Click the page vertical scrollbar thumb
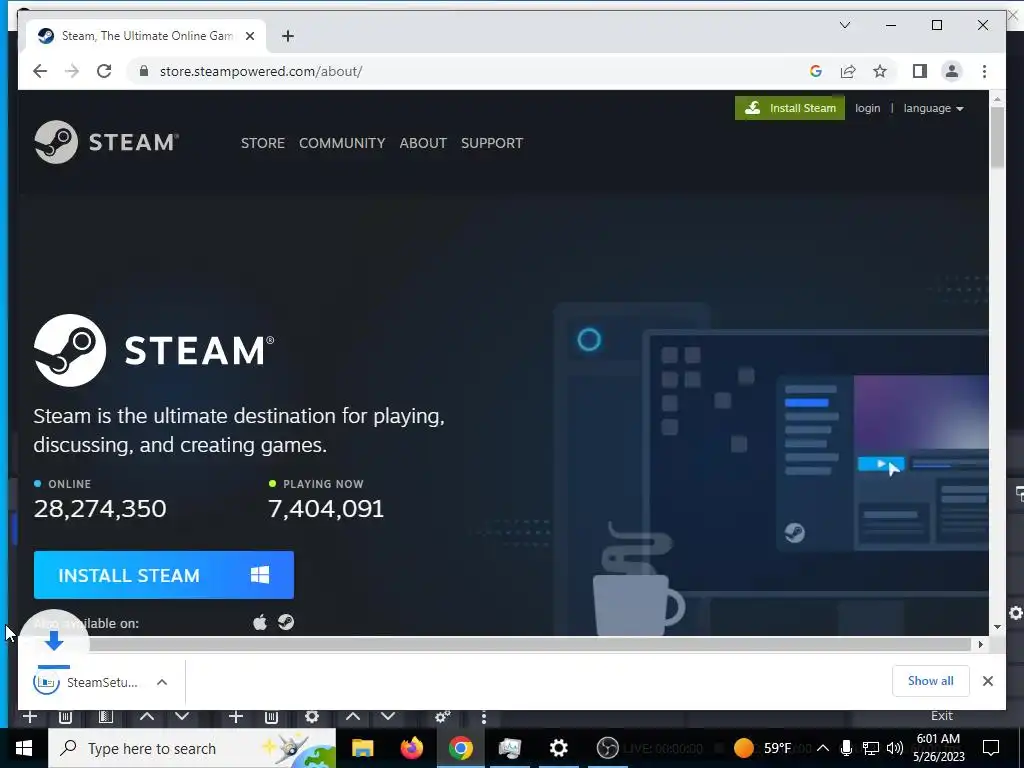This screenshot has width=1024, height=768. (997, 136)
